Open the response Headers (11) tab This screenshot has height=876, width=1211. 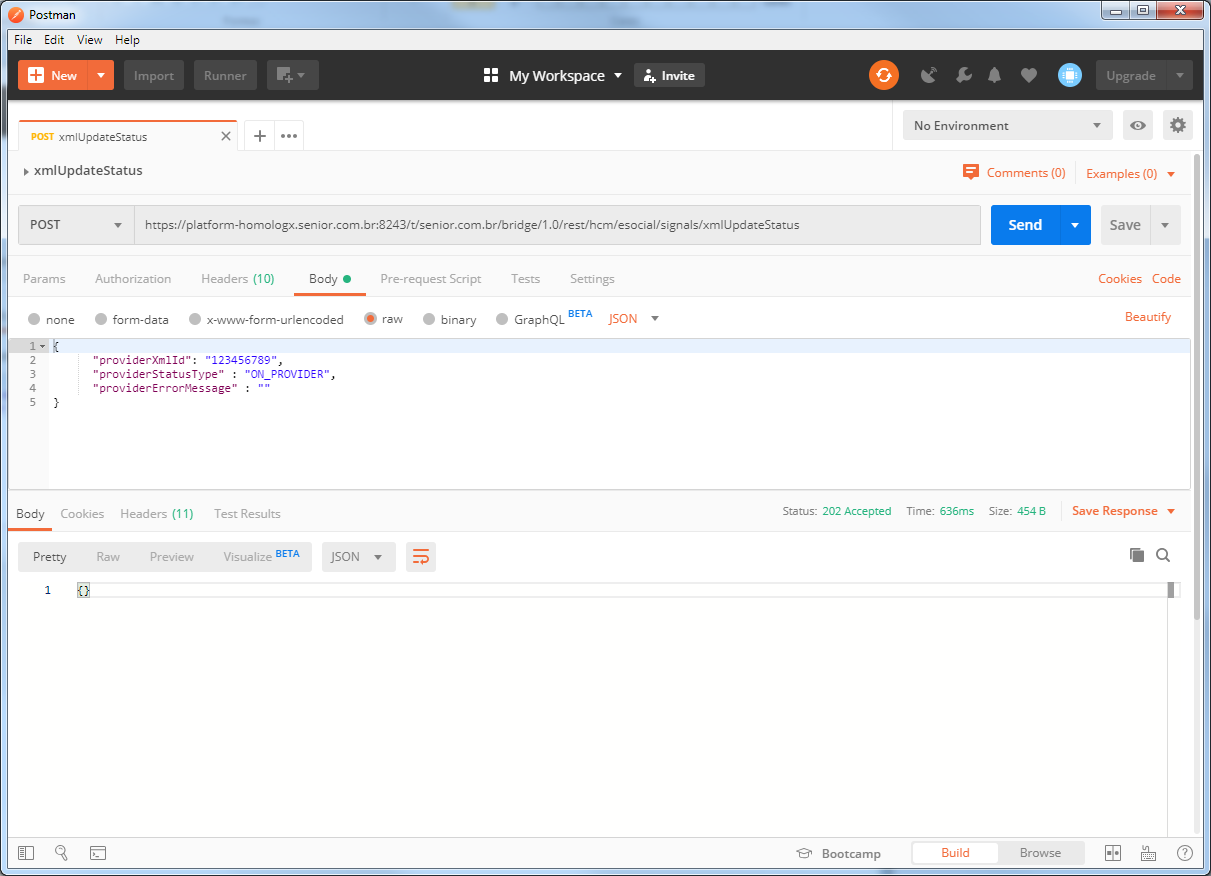[157, 514]
